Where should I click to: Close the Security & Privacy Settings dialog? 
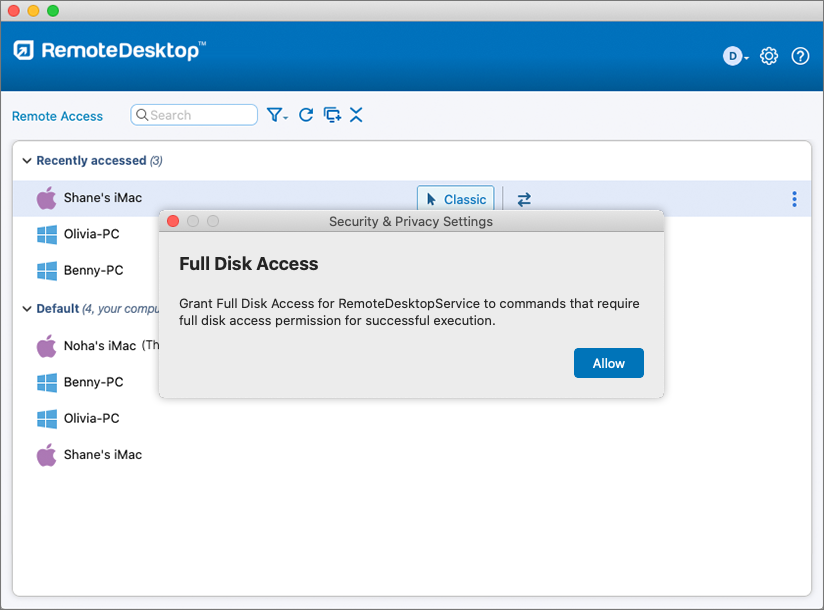(173, 221)
